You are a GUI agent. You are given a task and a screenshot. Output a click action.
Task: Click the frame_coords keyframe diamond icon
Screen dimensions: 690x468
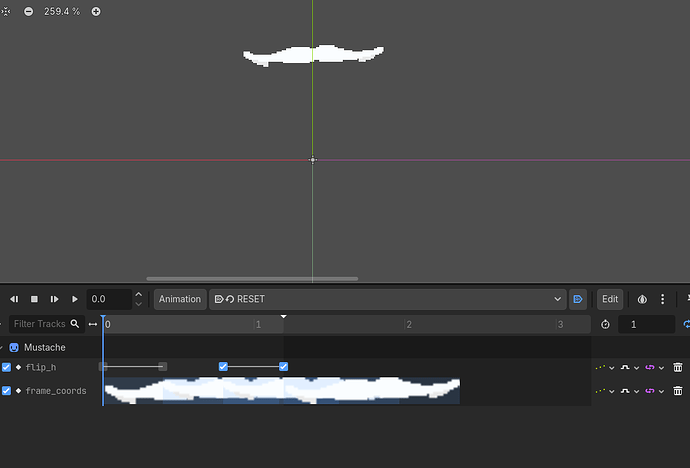(x=18, y=391)
